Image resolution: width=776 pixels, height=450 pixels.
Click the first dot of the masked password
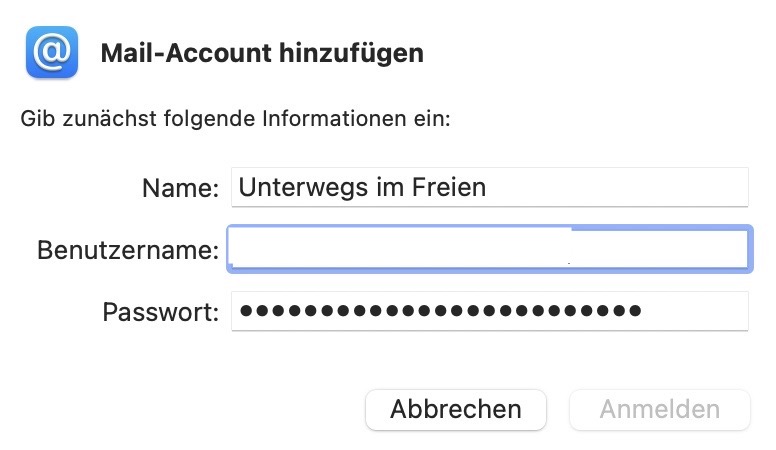(247, 311)
